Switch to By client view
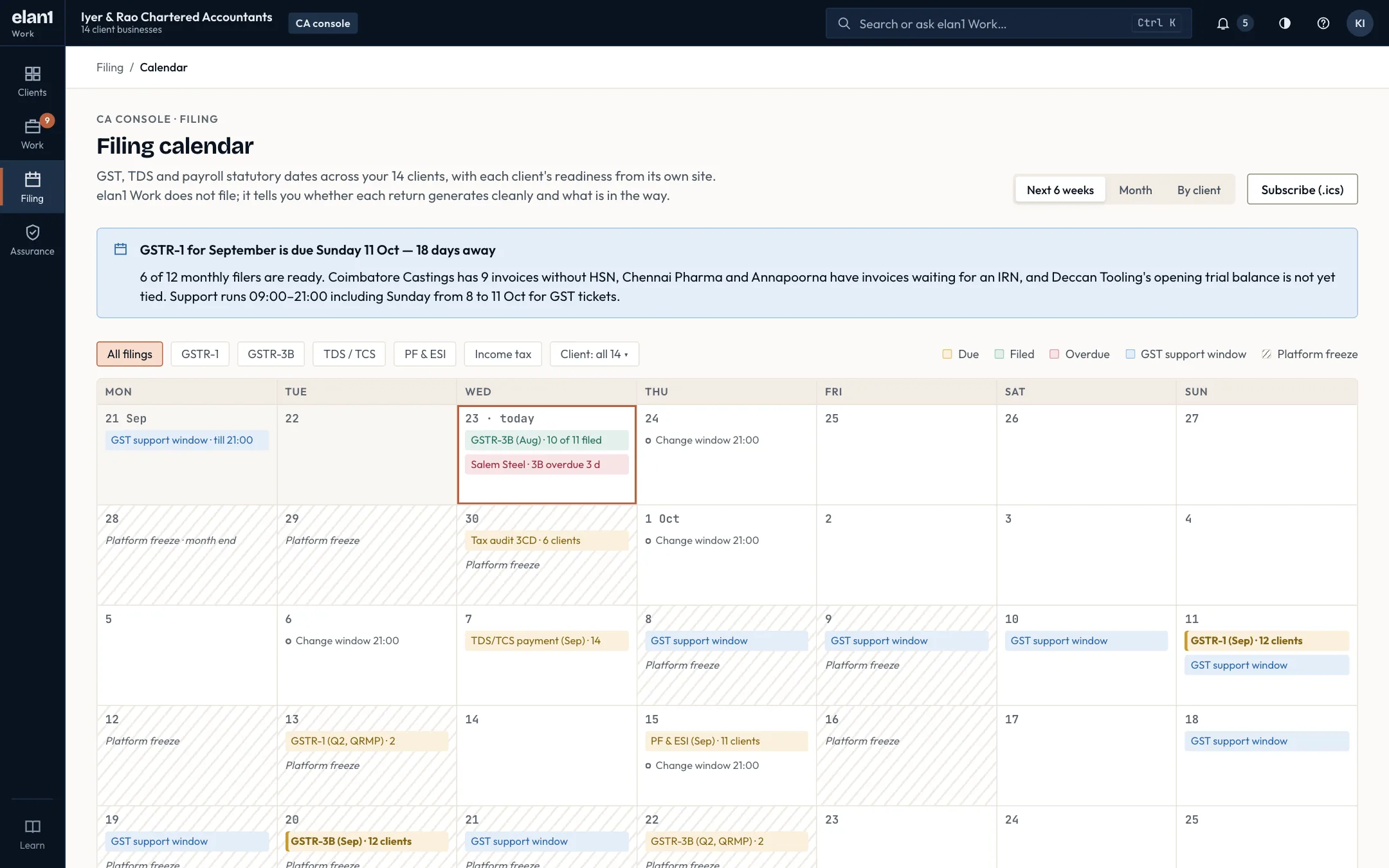Screen dimensions: 1389x868 [1198, 190]
